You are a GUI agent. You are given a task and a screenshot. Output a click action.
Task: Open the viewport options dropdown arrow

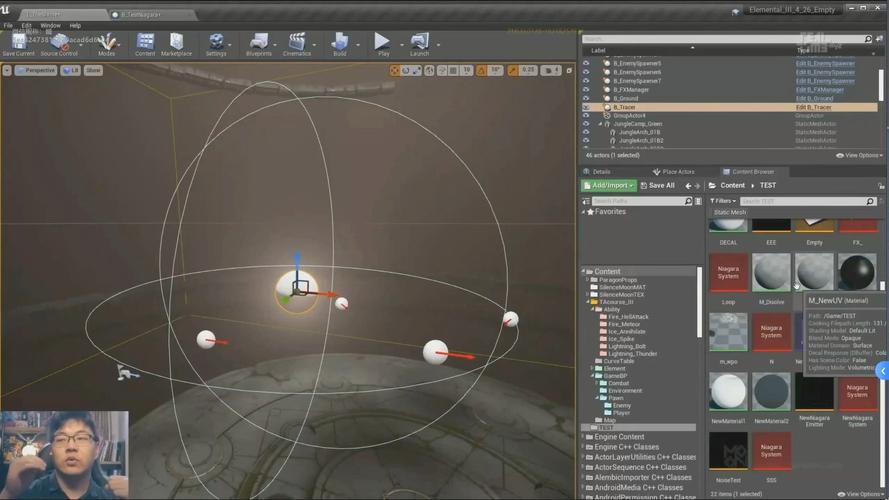click(7, 70)
